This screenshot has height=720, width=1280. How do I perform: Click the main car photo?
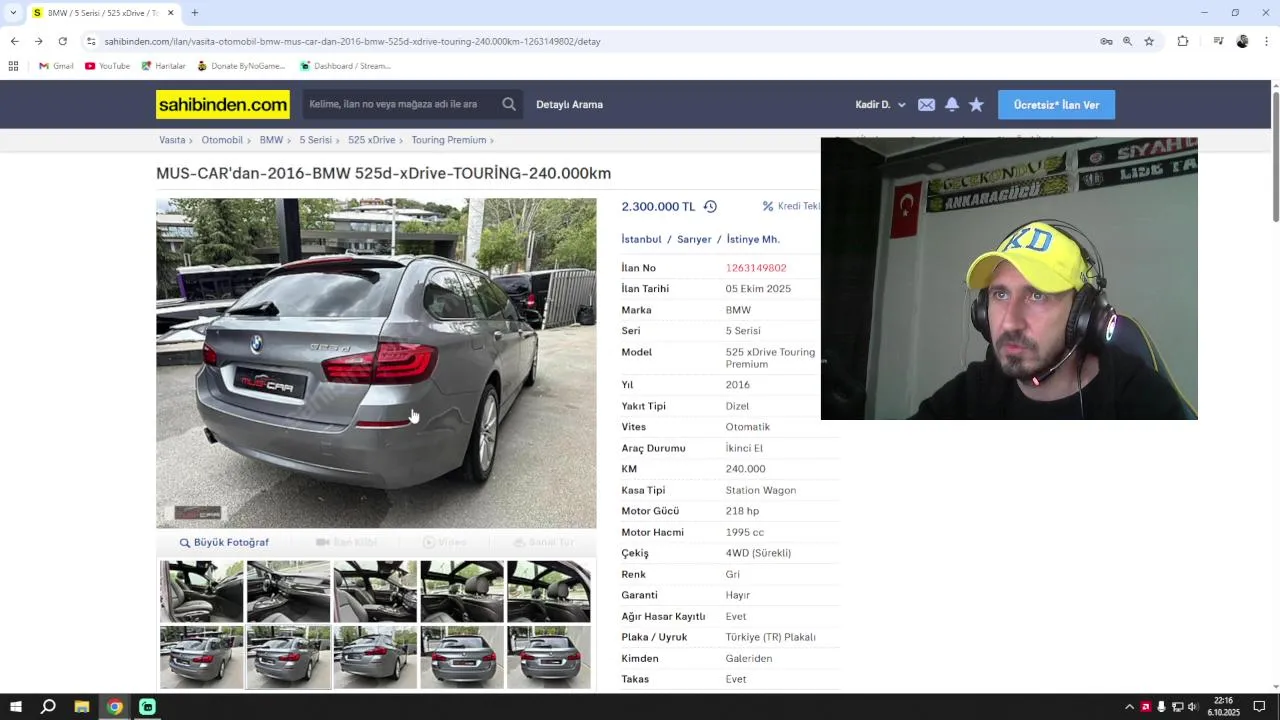(x=376, y=363)
